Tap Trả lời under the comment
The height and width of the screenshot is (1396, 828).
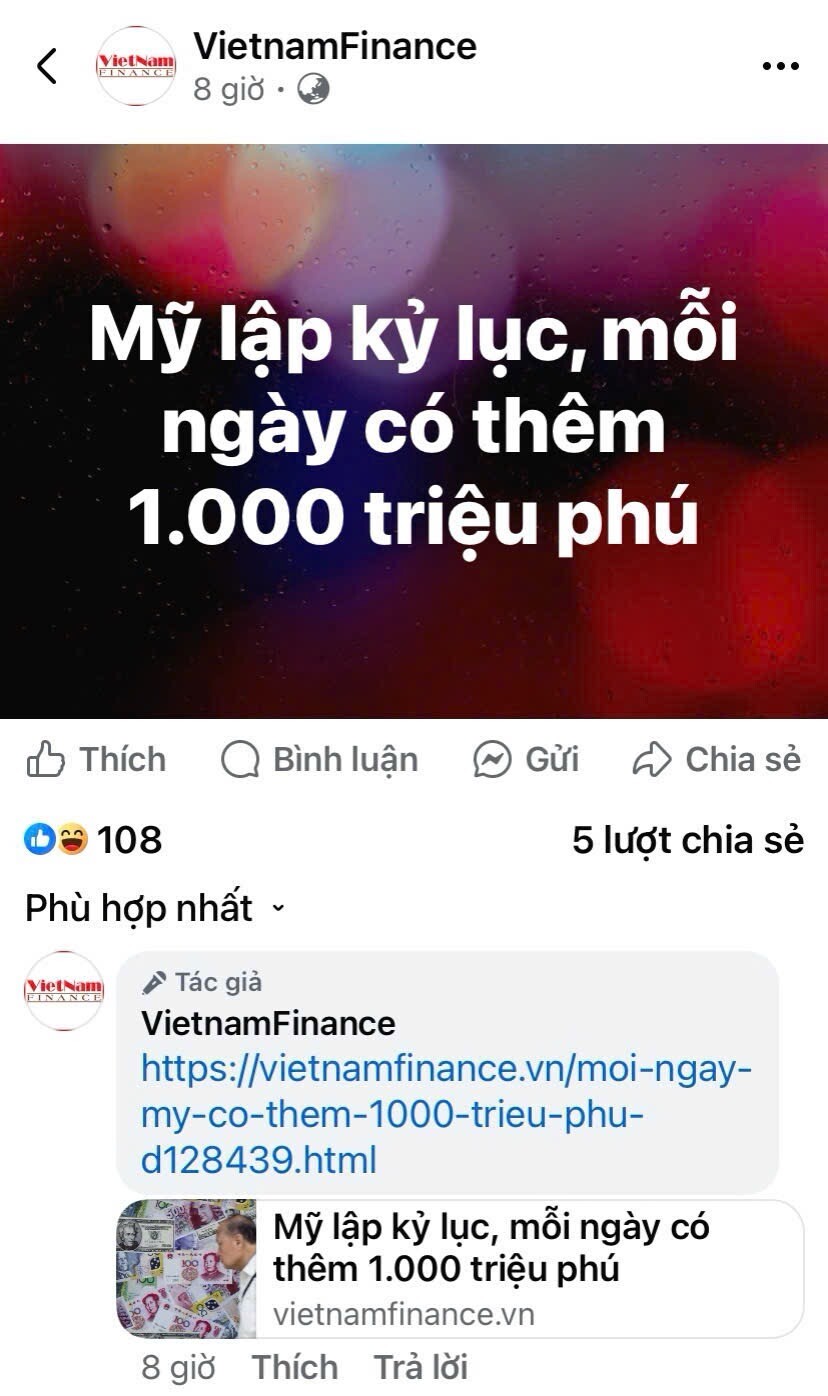coord(420,1367)
